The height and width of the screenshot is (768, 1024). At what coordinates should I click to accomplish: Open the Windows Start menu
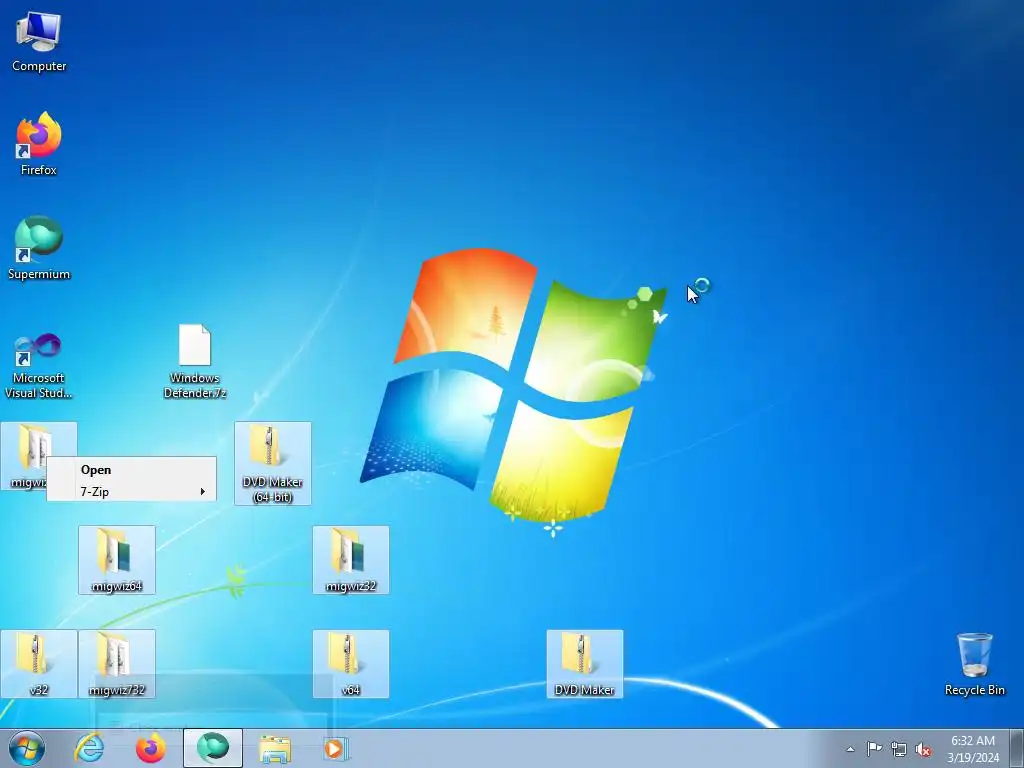pos(27,748)
